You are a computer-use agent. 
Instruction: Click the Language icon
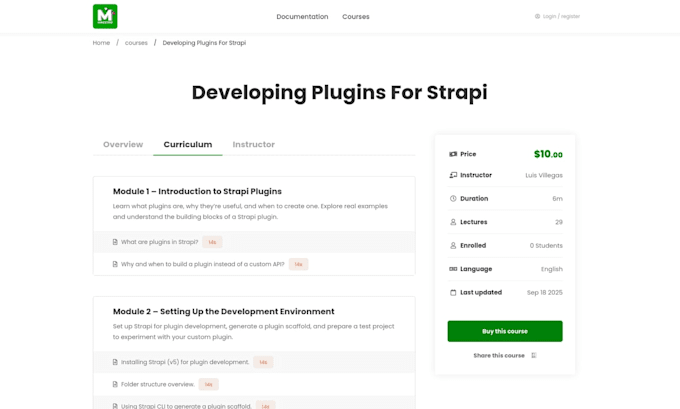453,269
